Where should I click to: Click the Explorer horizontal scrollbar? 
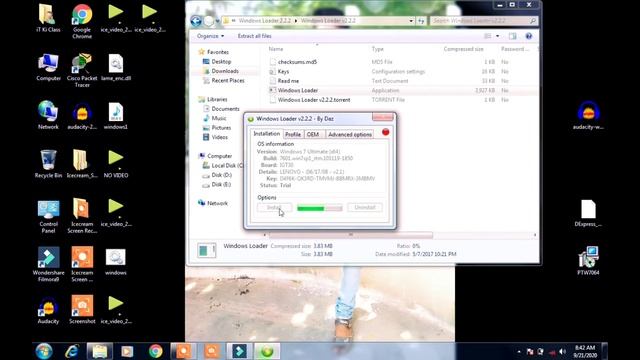point(351,235)
